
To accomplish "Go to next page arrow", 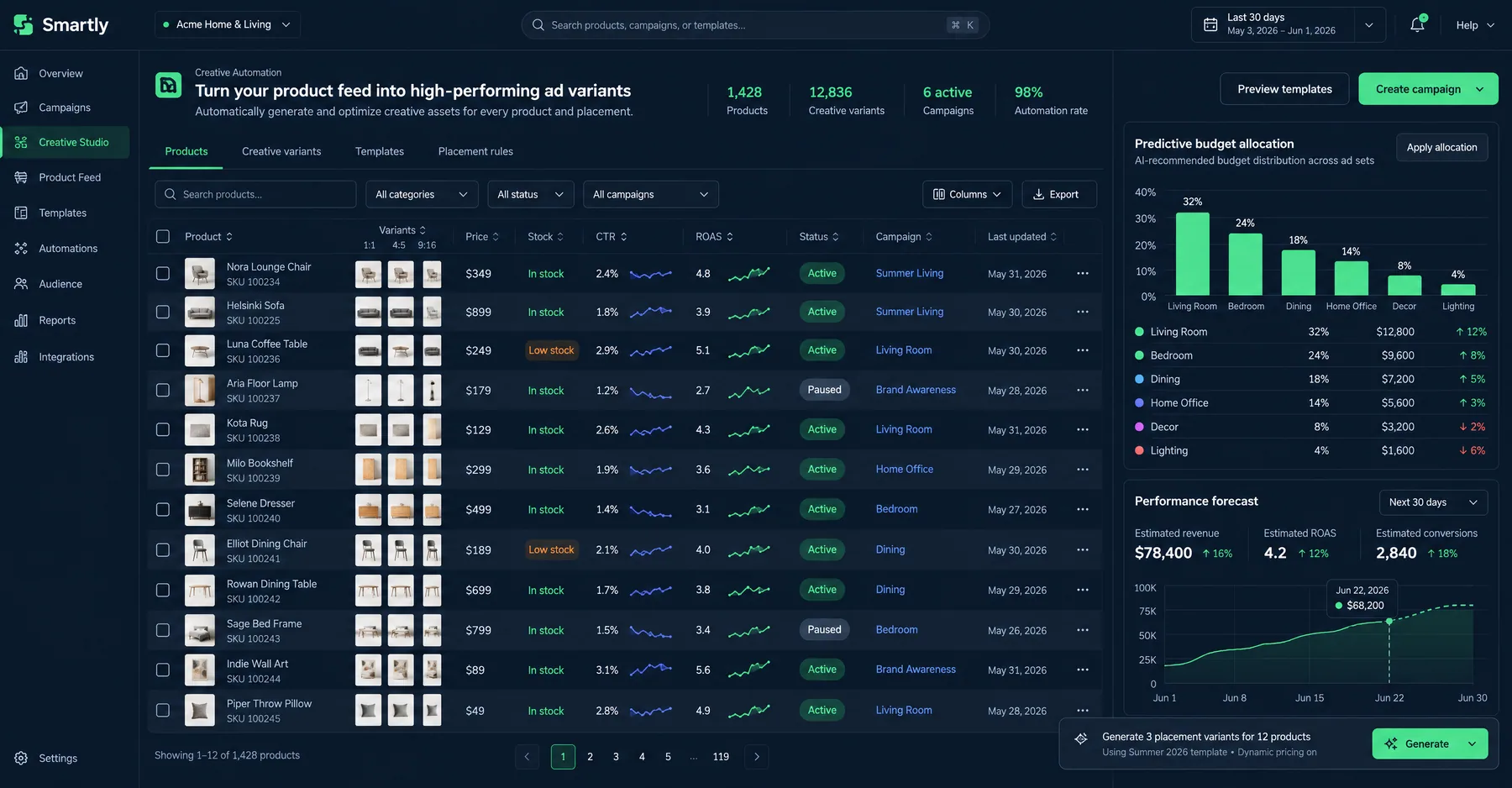I will coord(757,757).
